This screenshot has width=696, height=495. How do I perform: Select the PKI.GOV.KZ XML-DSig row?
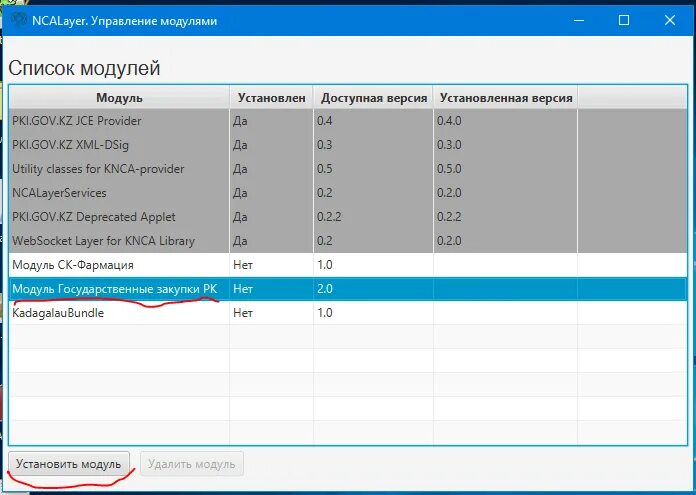tap(348, 145)
